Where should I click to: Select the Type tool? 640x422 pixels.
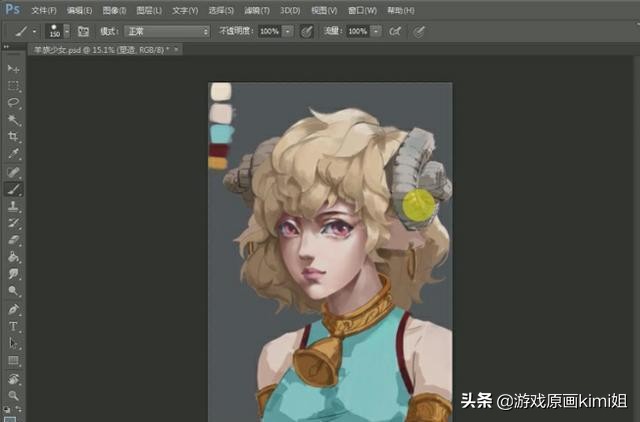click(x=13, y=326)
